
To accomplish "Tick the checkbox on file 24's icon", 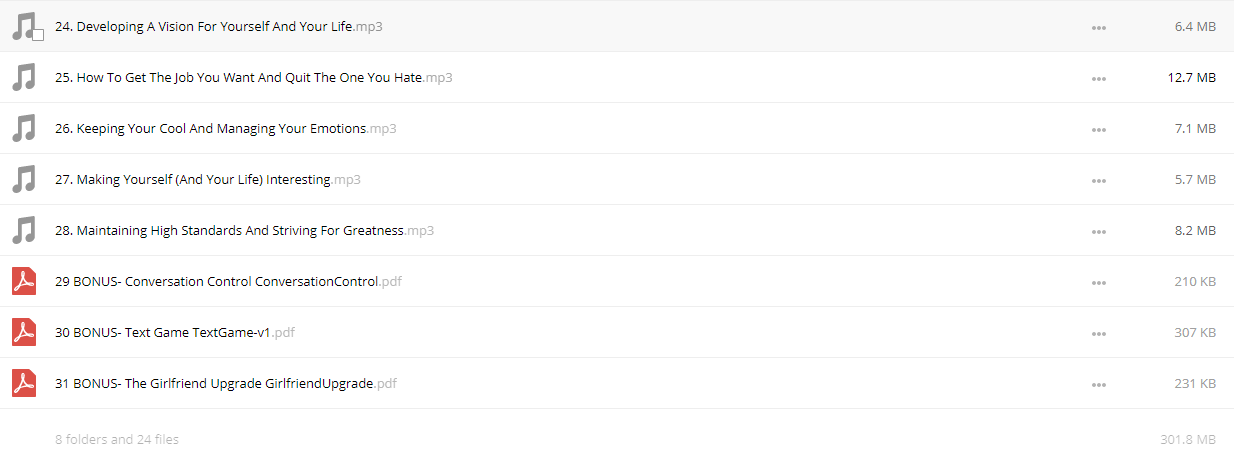I will (x=38, y=35).
